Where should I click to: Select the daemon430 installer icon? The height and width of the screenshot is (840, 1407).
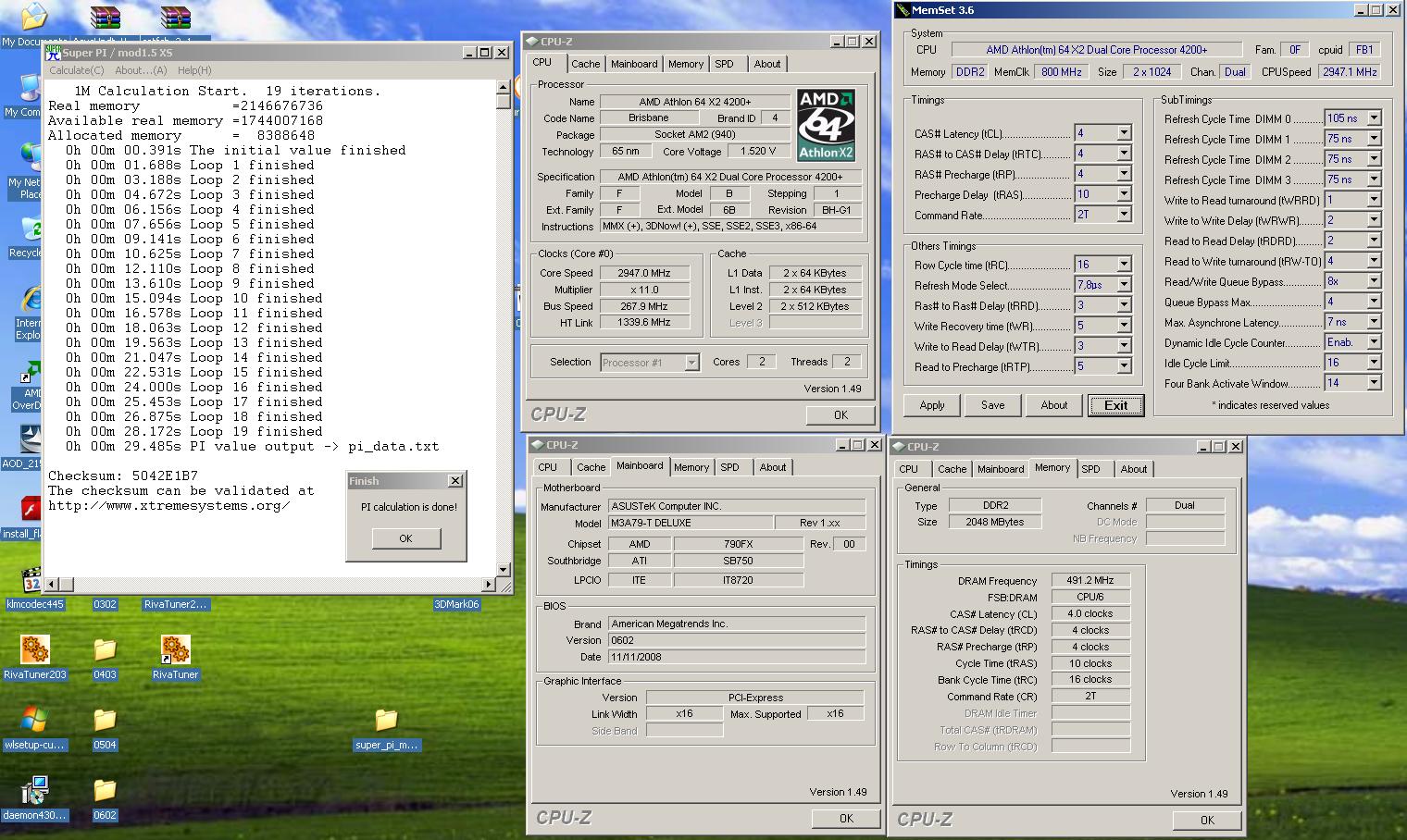pyautogui.click(x=34, y=790)
